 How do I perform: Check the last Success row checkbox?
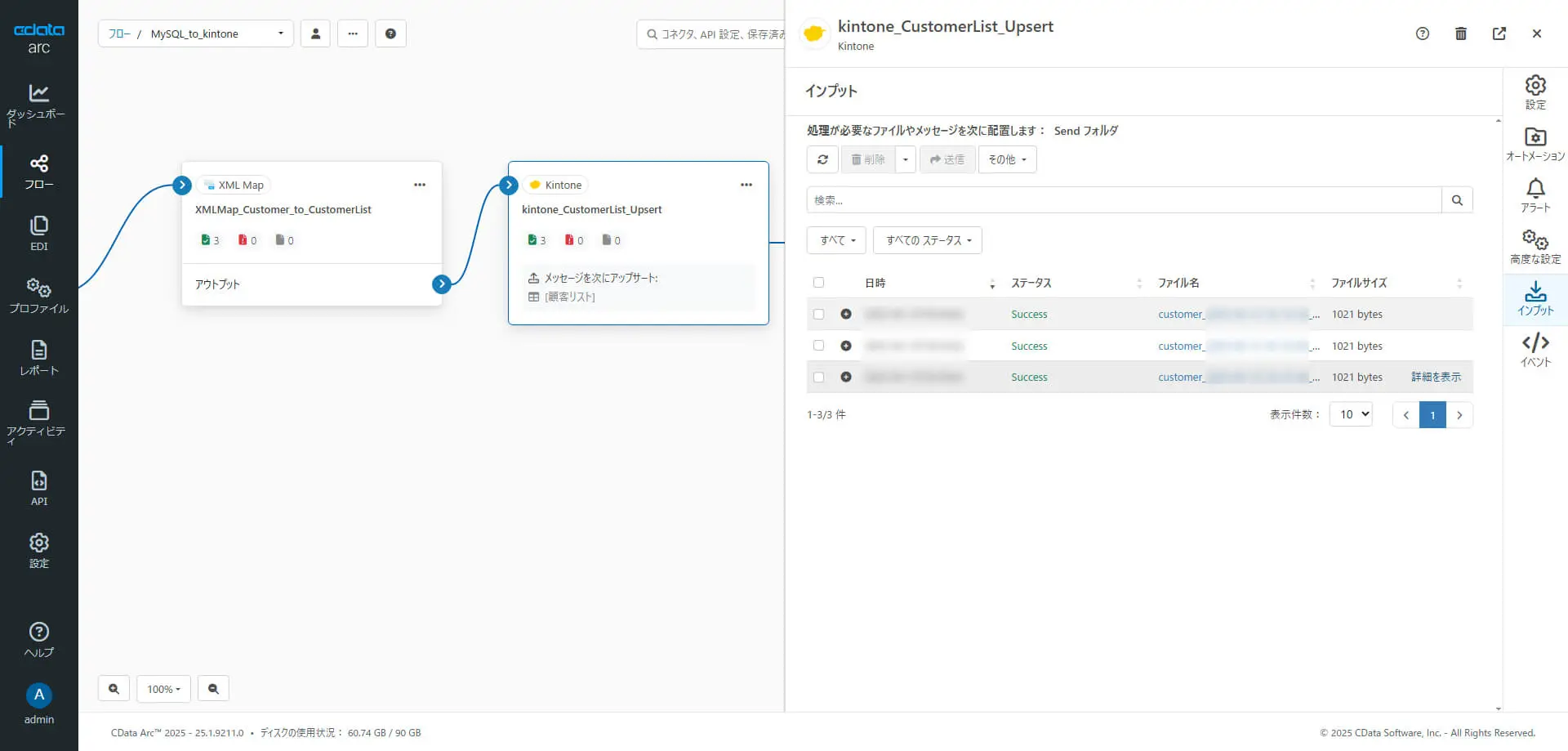coord(818,377)
